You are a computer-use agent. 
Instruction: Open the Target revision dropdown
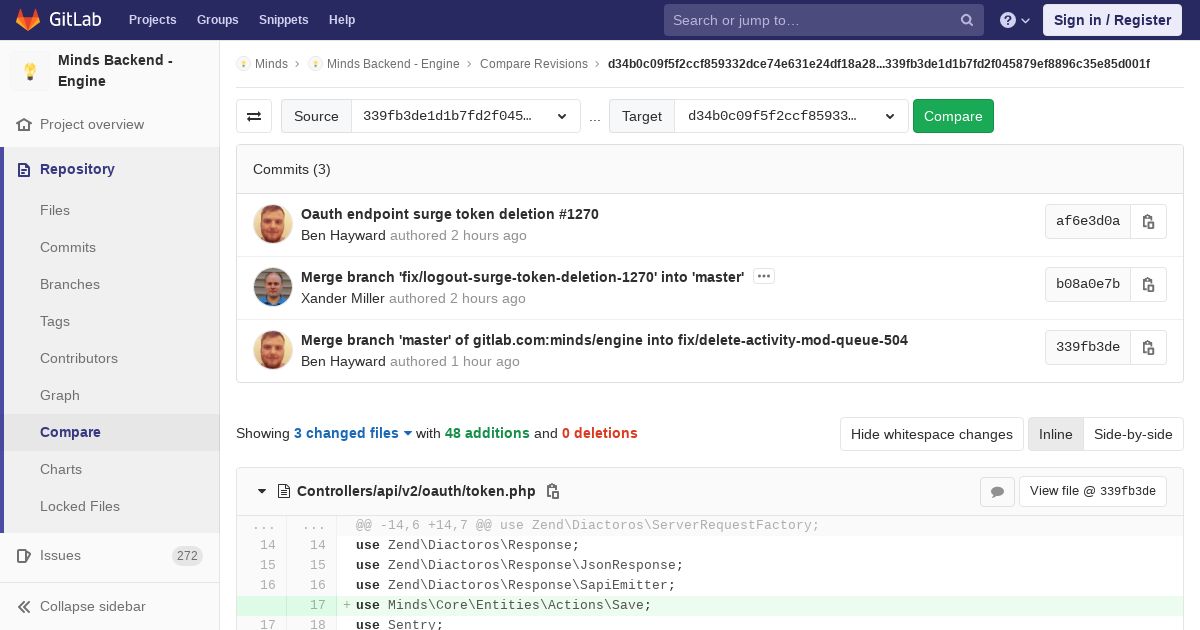[790, 116]
